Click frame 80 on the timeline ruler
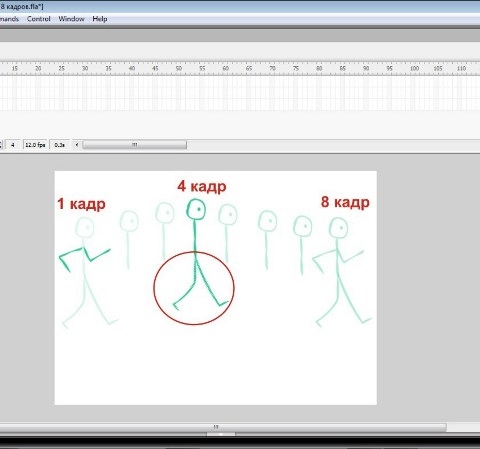 (319, 68)
